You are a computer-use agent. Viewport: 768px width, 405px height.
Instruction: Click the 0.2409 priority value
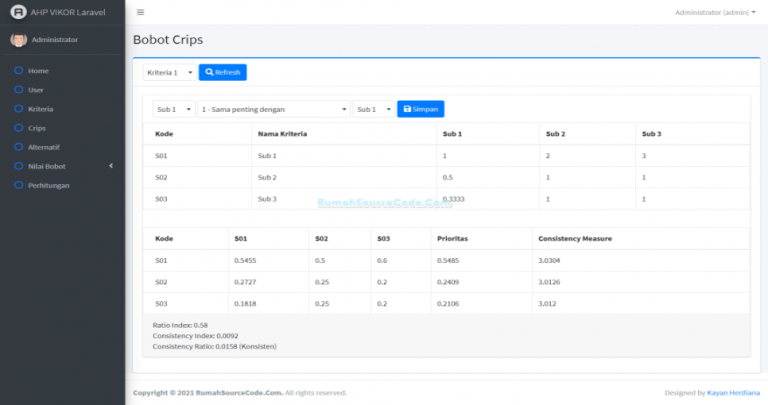click(448, 282)
